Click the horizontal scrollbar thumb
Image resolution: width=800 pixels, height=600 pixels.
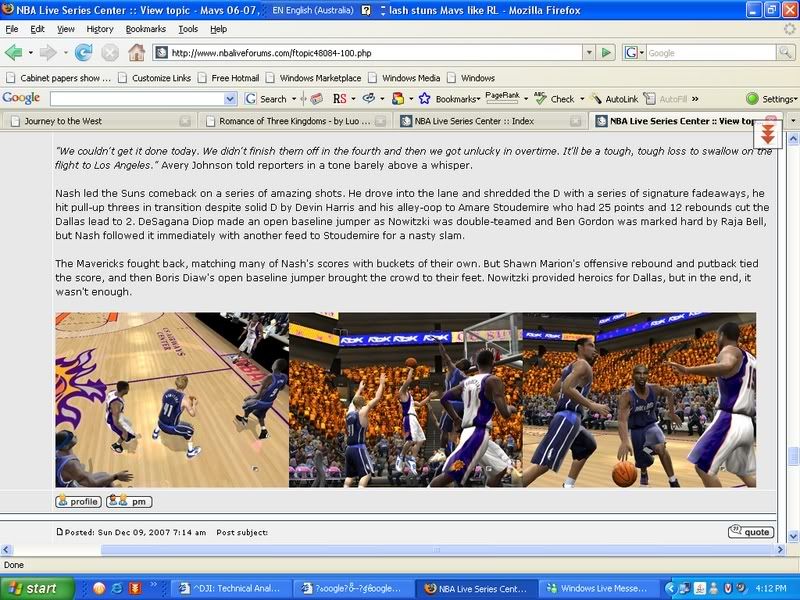click(x=437, y=549)
